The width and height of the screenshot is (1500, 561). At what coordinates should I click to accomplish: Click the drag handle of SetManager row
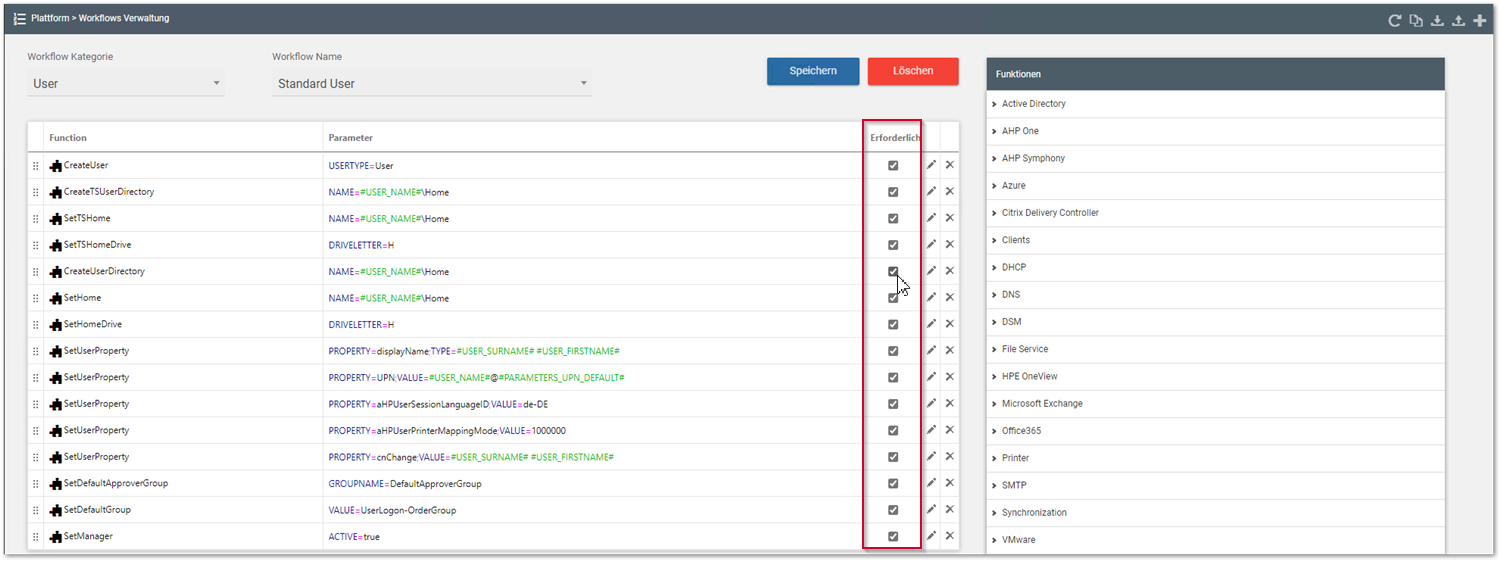(36, 536)
